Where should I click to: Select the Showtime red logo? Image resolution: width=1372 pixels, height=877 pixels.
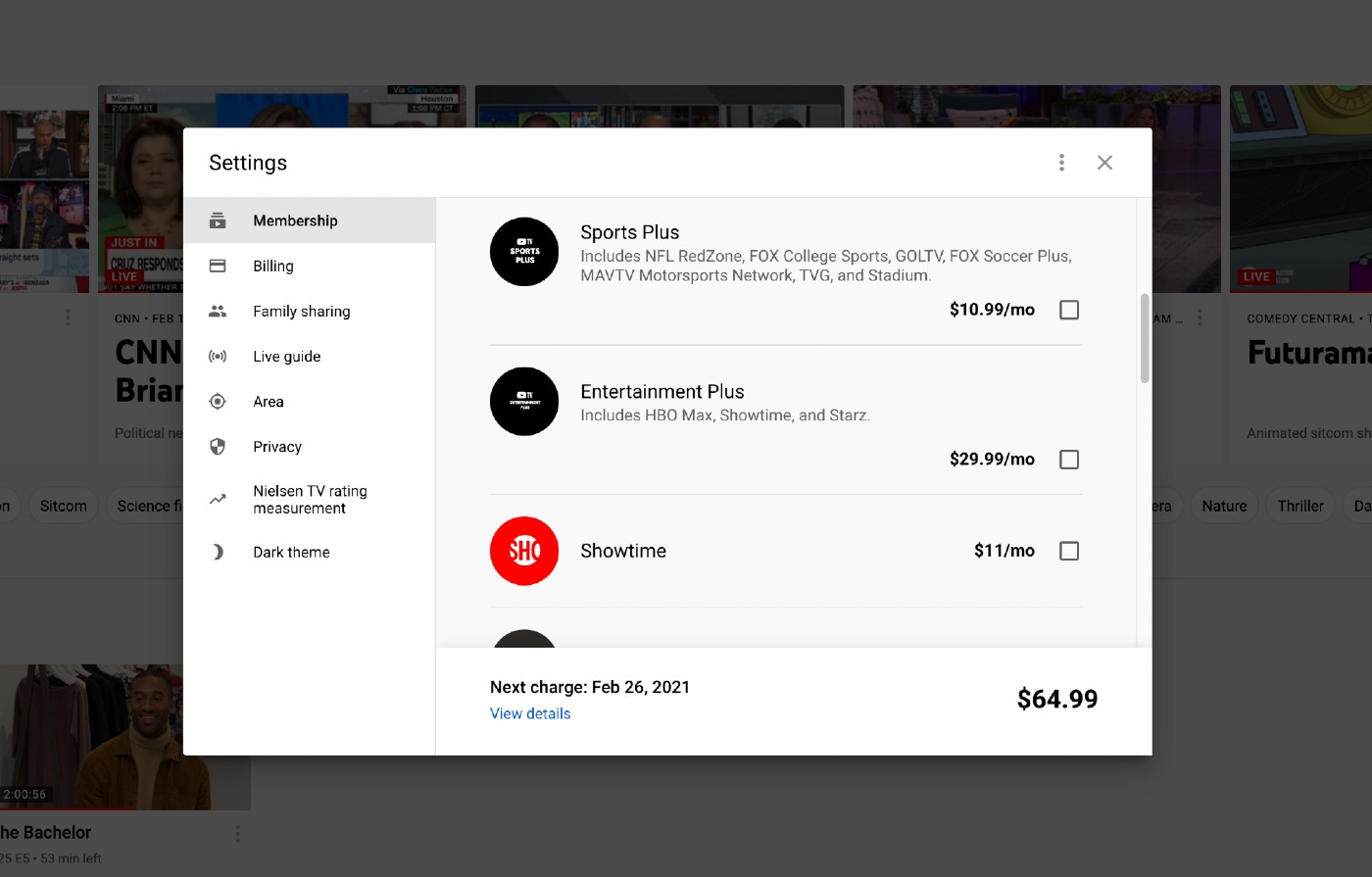[524, 551]
